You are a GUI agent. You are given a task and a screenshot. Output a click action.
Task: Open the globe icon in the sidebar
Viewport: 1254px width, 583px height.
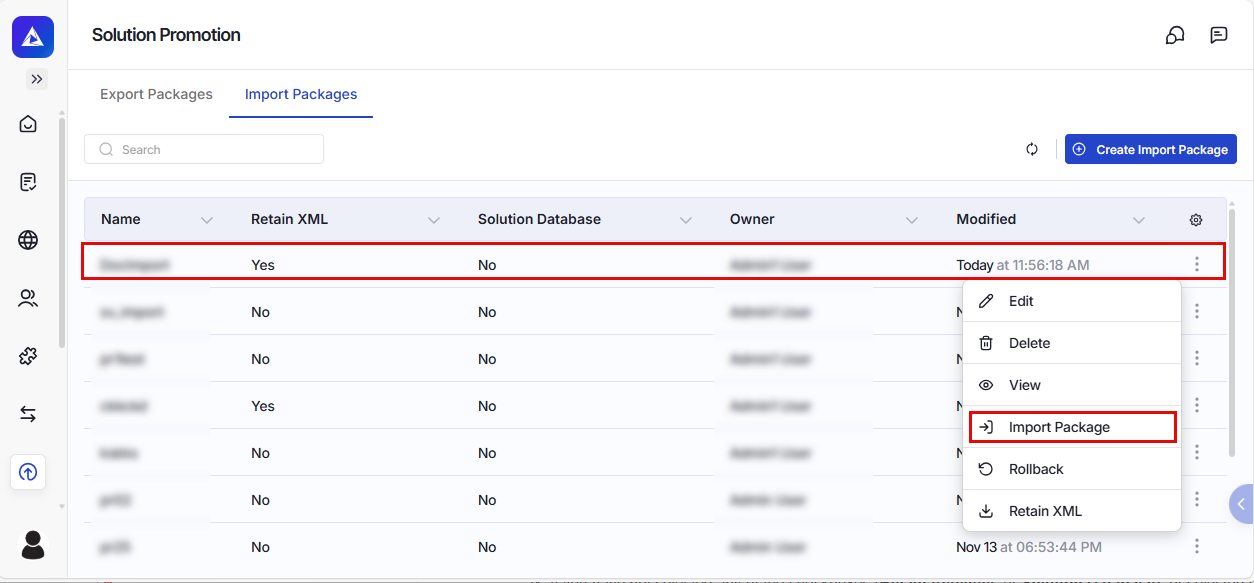click(28, 240)
